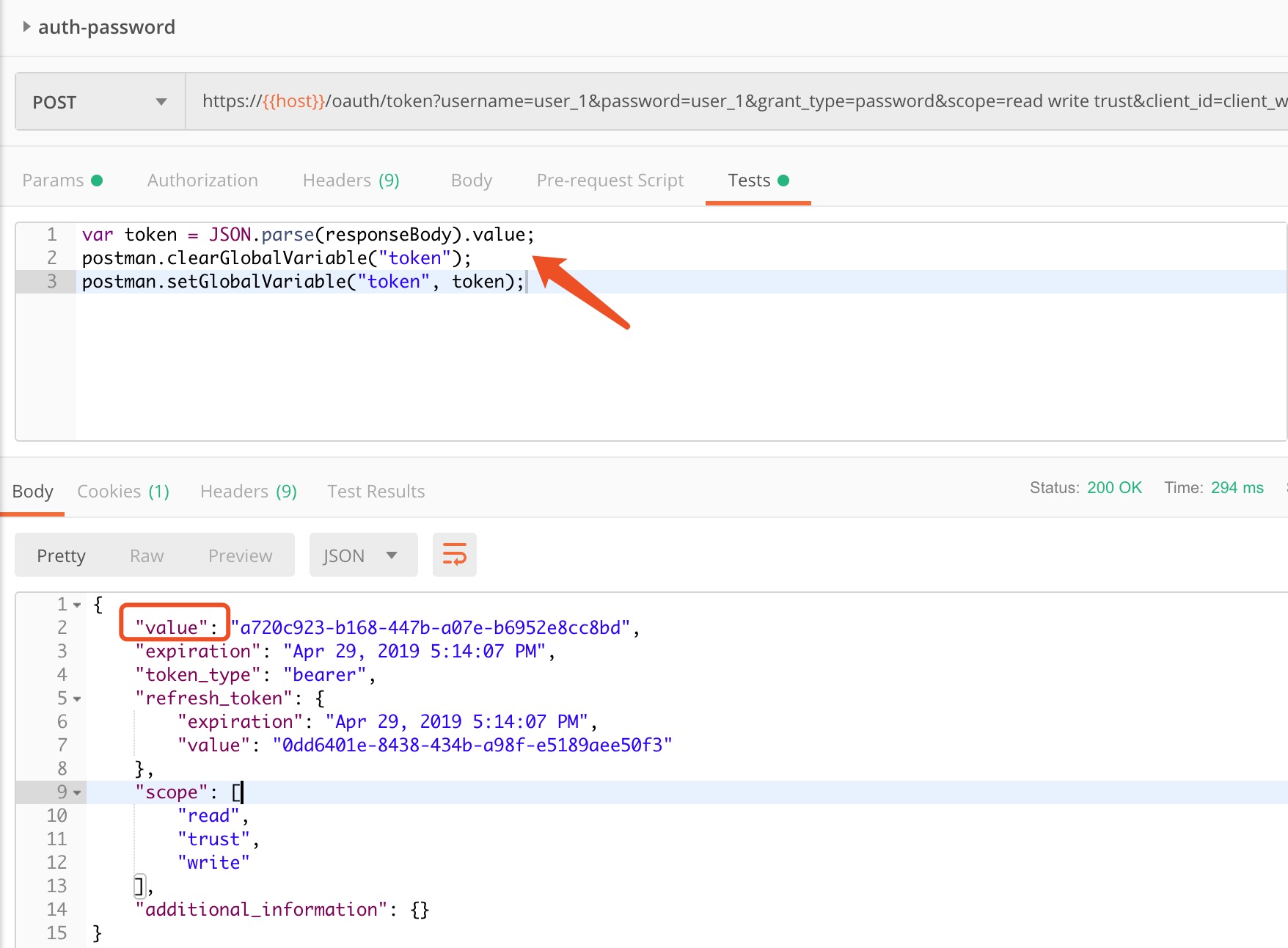1288x948 pixels.
Task: Click the access token value a720c923-b168
Action: [431, 628]
